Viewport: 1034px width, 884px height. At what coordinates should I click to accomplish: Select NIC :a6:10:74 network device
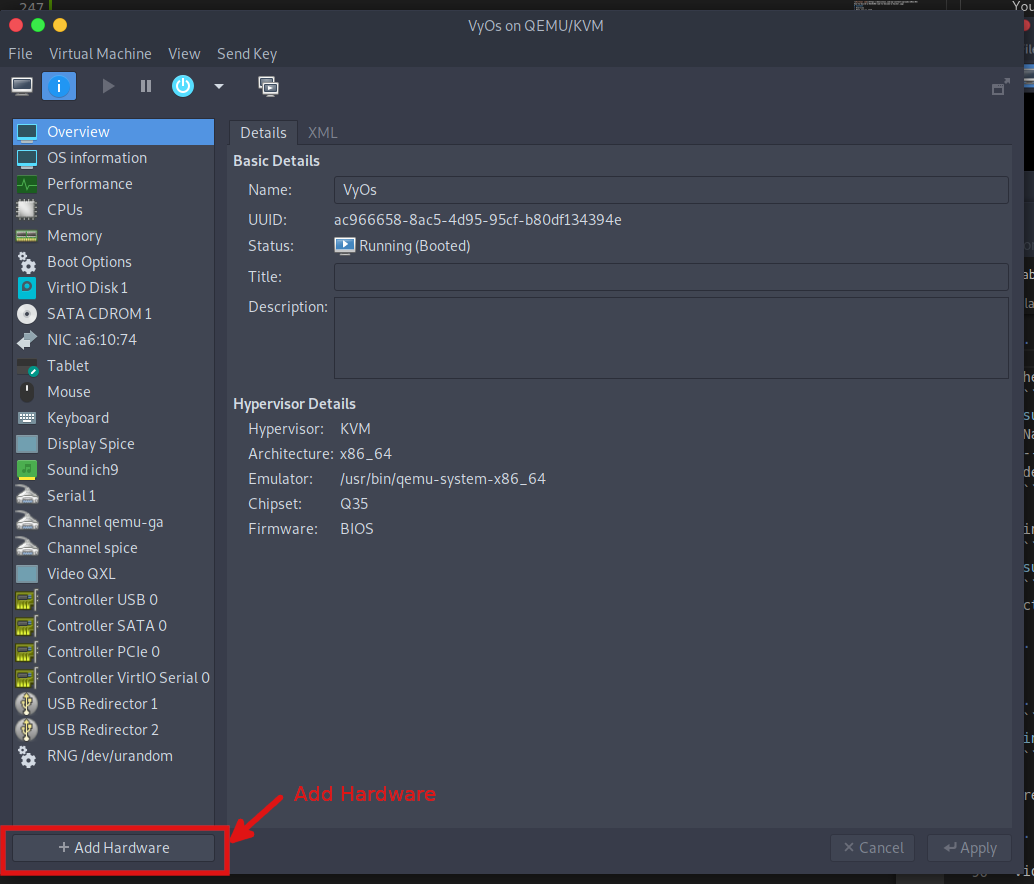point(113,340)
